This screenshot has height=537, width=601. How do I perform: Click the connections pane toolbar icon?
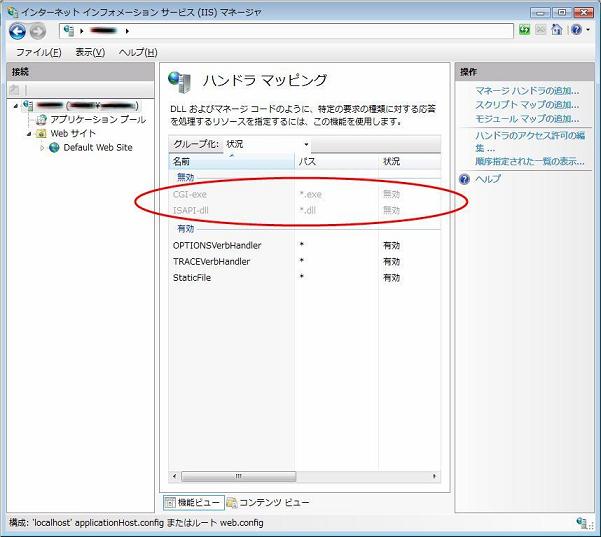[x=14, y=90]
